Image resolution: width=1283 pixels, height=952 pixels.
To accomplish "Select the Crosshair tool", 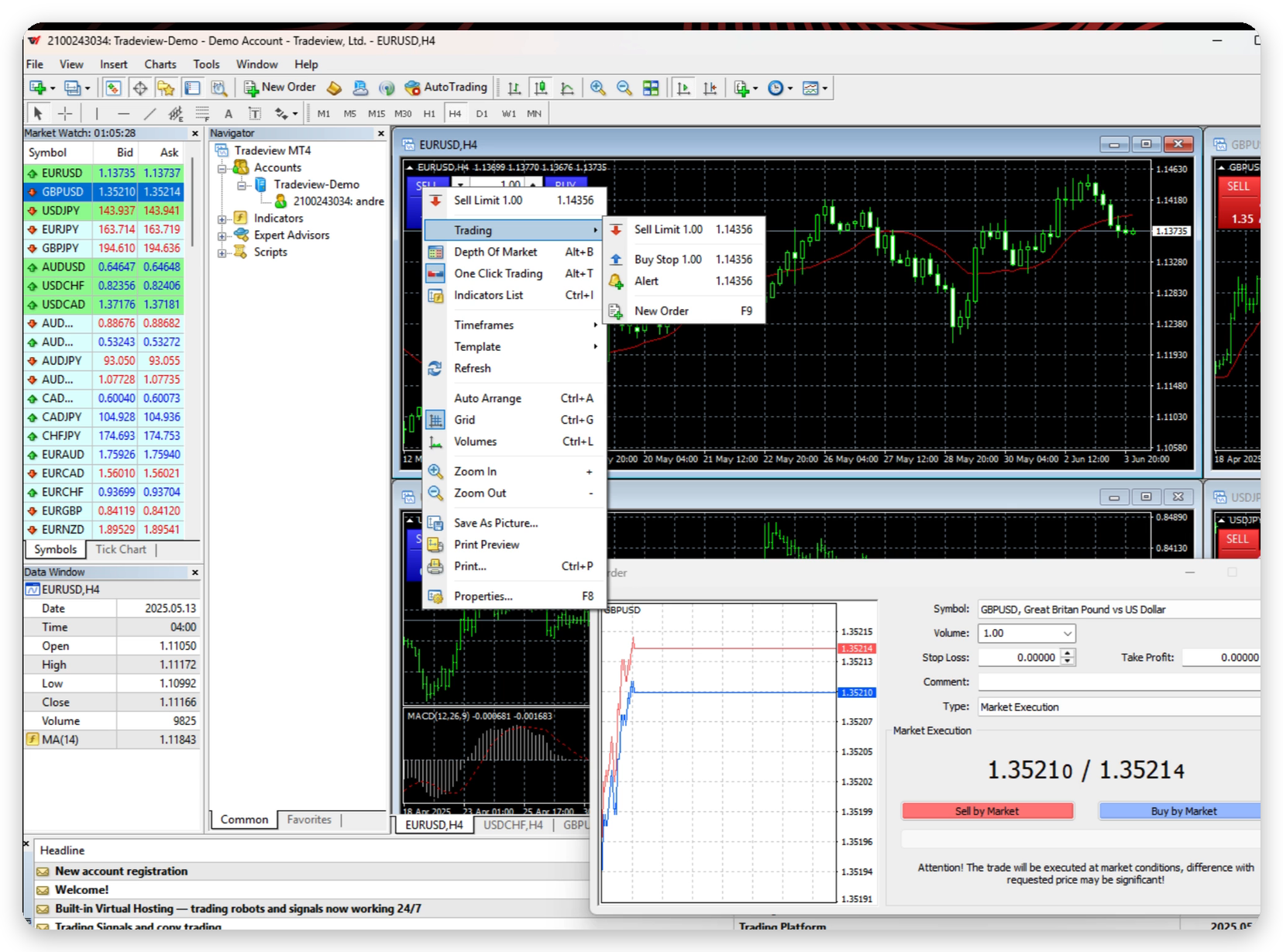I will (x=65, y=113).
